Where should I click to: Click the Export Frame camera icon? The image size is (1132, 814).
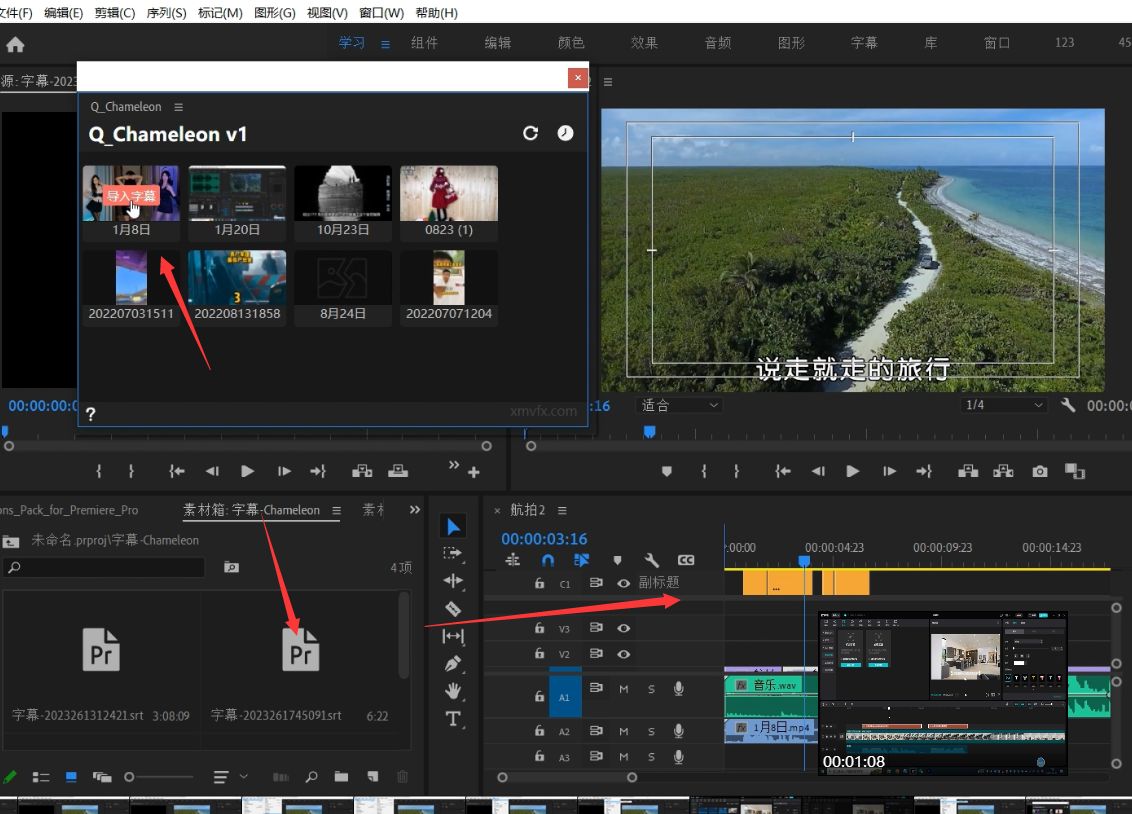[1040, 471]
